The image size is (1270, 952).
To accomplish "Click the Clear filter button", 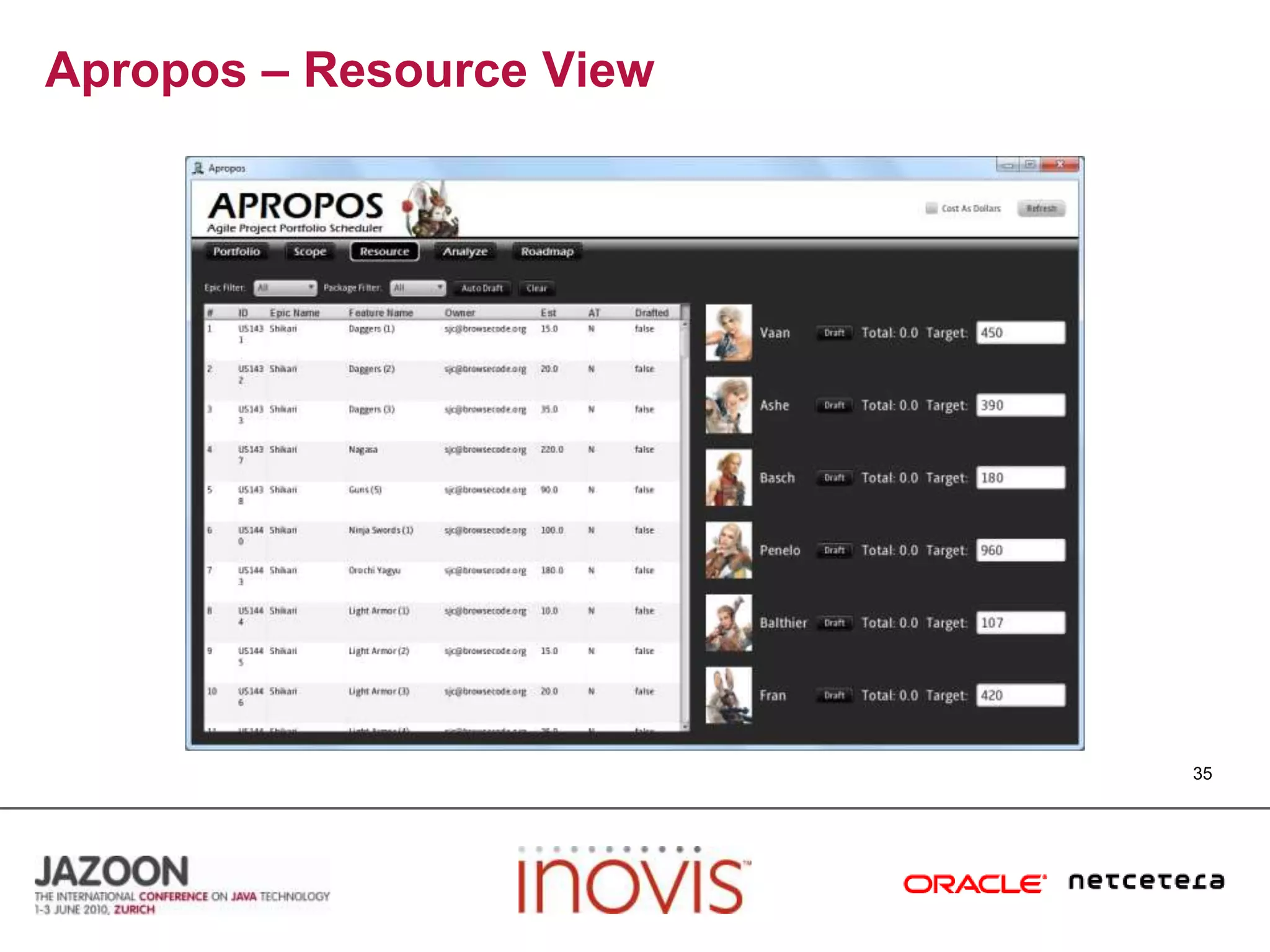I will tap(536, 288).
